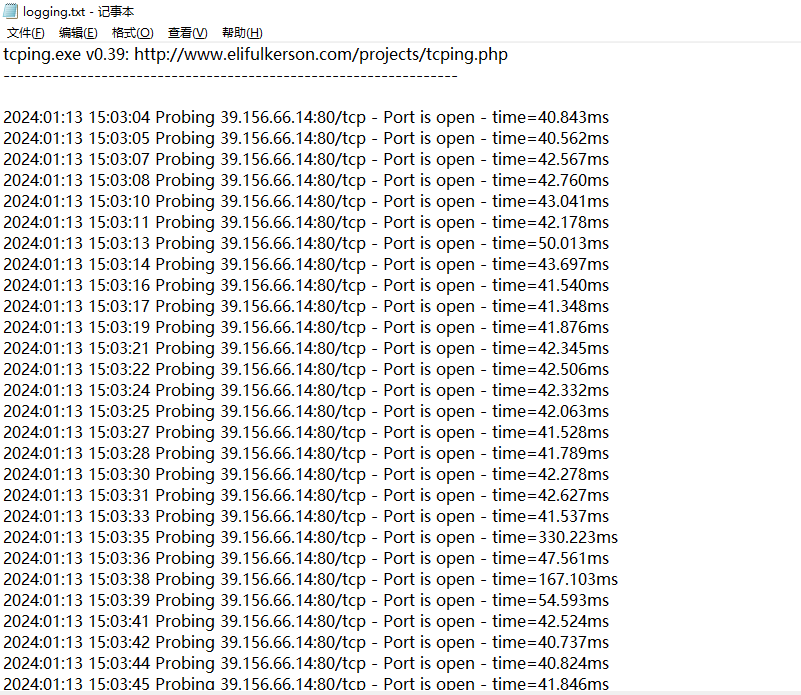Open the 帮助(H) menu
The height and width of the screenshot is (695, 801).
pyautogui.click(x=242, y=33)
